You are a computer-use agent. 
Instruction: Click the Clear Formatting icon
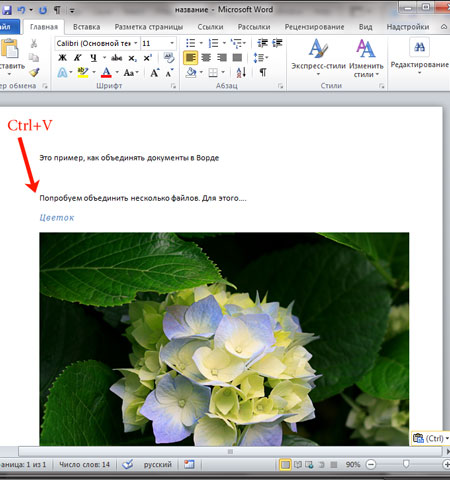tap(169, 58)
